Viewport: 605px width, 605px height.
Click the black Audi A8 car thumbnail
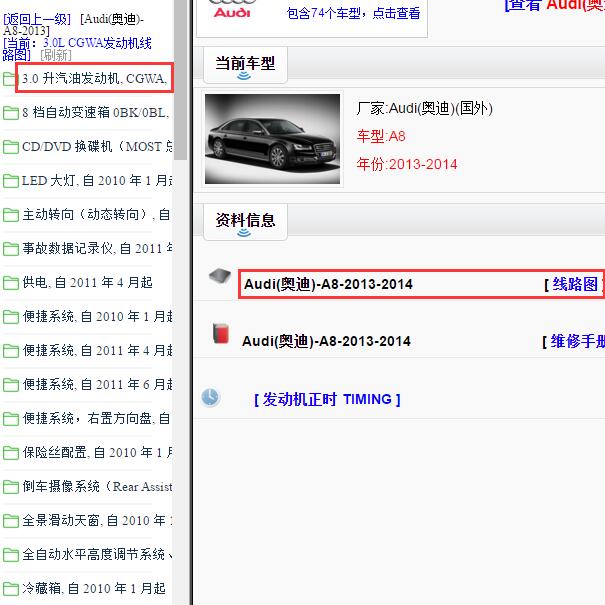coord(272,139)
